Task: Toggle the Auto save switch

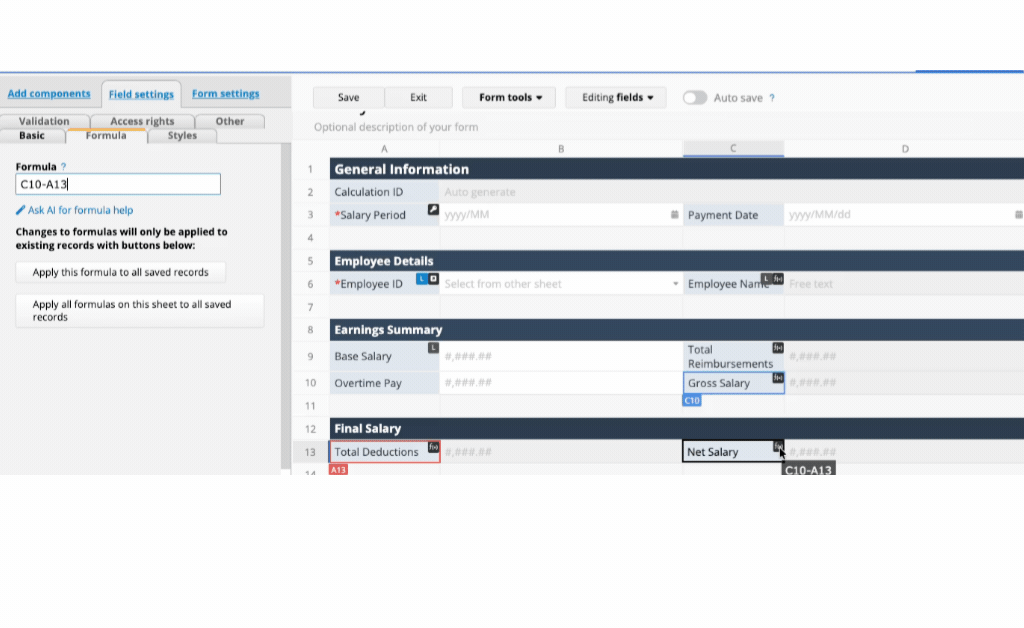Action: [695, 98]
